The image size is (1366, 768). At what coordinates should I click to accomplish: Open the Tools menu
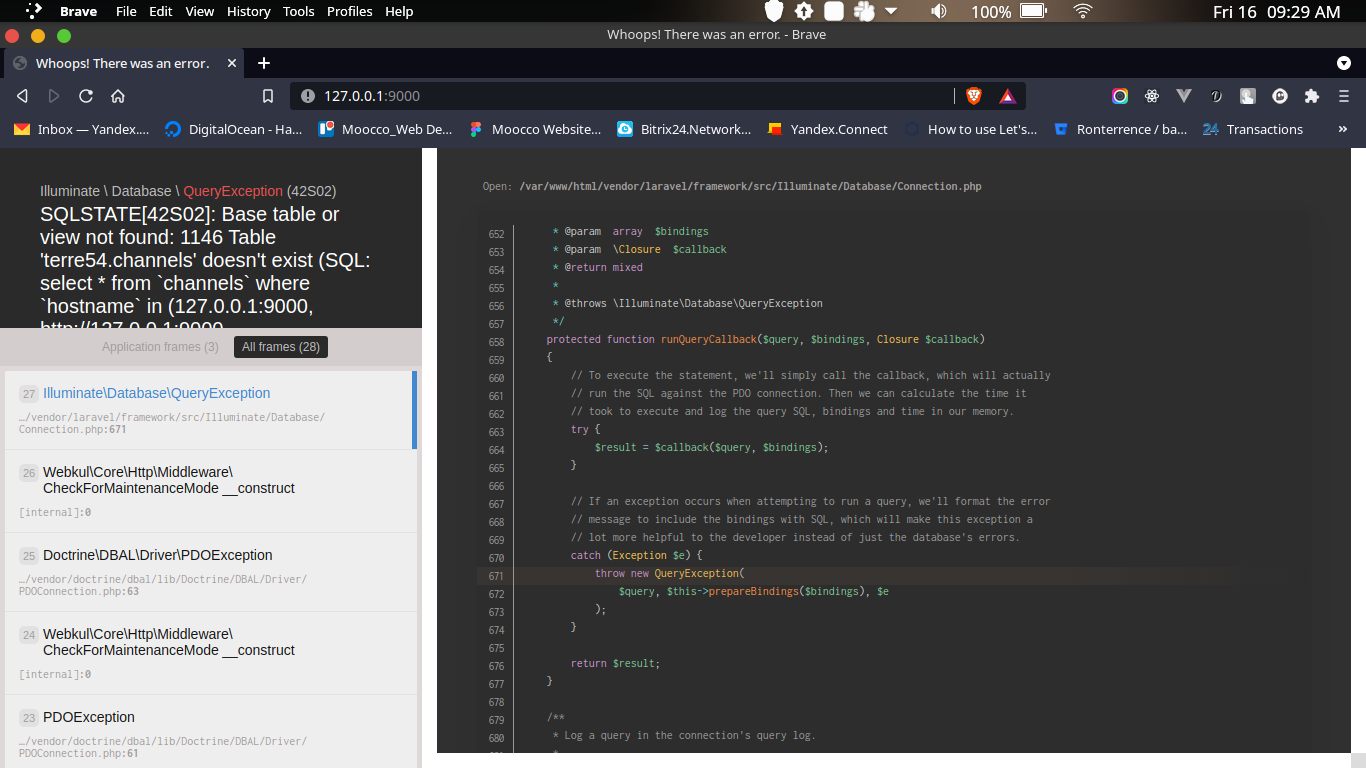pyautogui.click(x=298, y=12)
